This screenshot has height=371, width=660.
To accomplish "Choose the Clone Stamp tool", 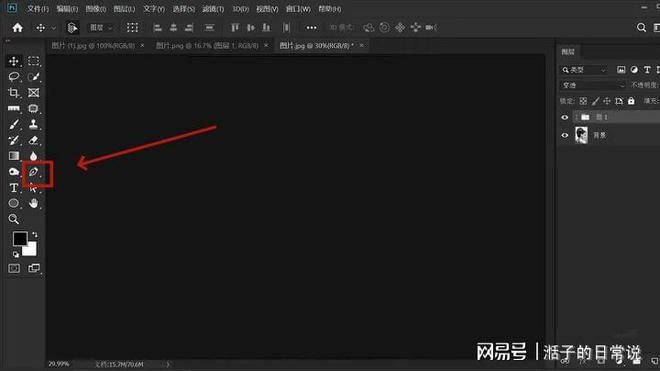I will [33, 124].
